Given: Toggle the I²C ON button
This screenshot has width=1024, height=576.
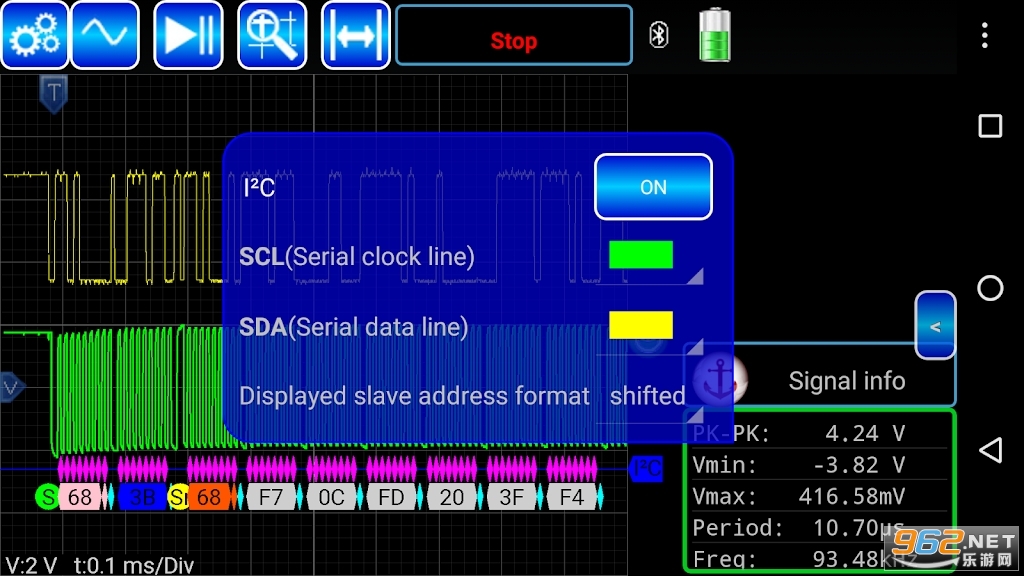Looking at the screenshot, I should click(x=653, y=187).
